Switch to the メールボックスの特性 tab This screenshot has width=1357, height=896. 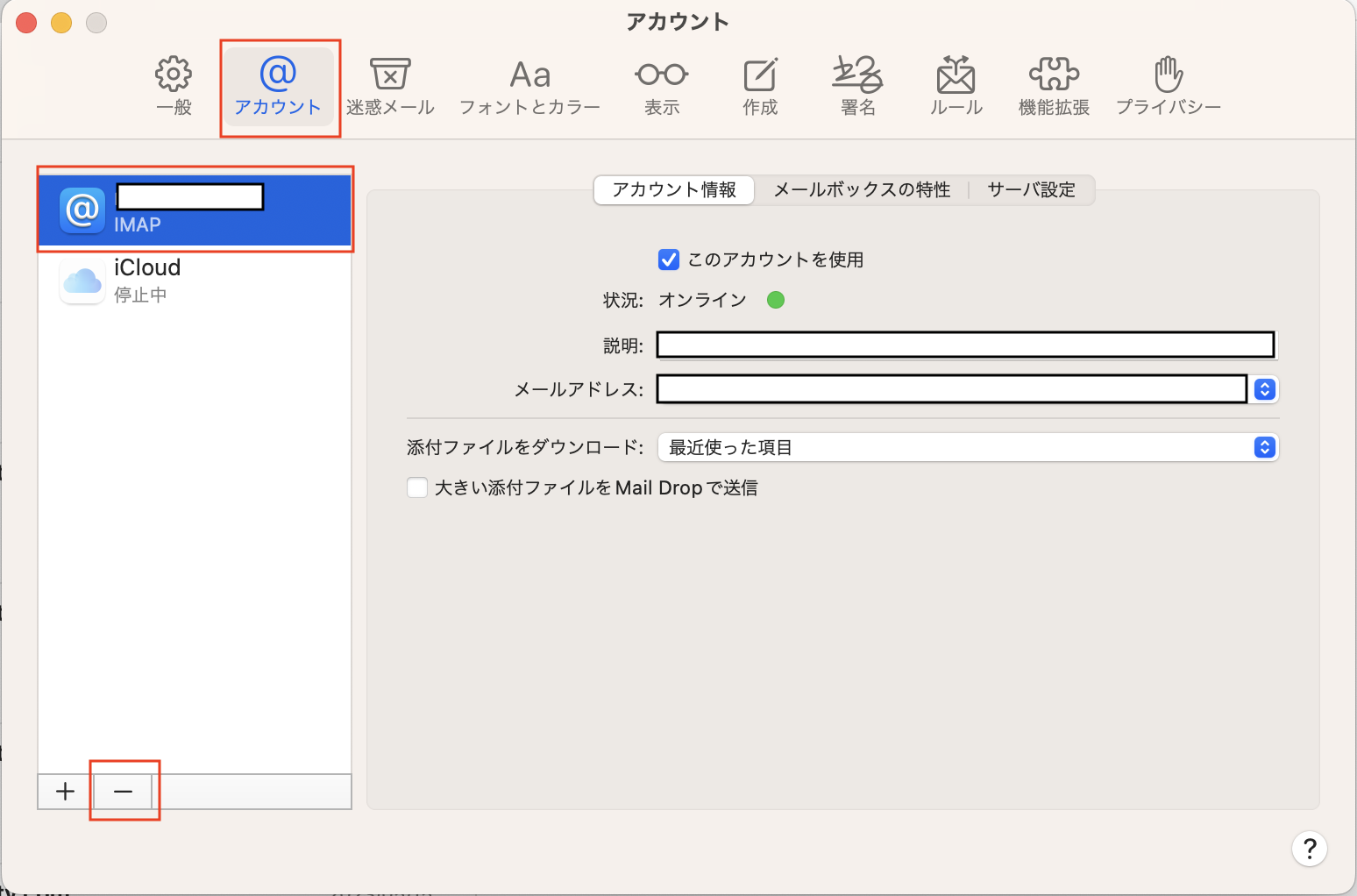pyautogui.click(x=862, y=189)
